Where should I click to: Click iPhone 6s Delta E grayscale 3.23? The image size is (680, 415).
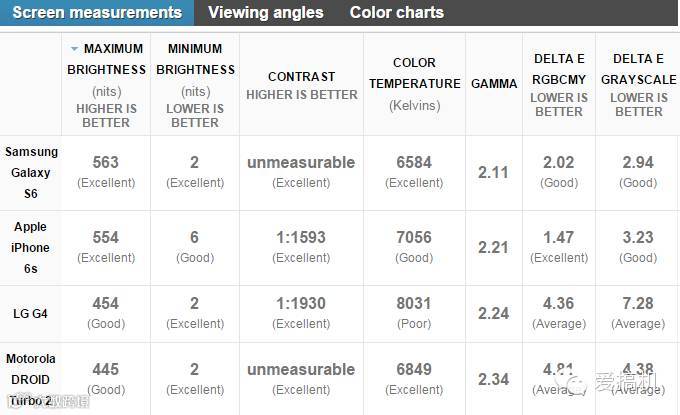pos(638,238)
